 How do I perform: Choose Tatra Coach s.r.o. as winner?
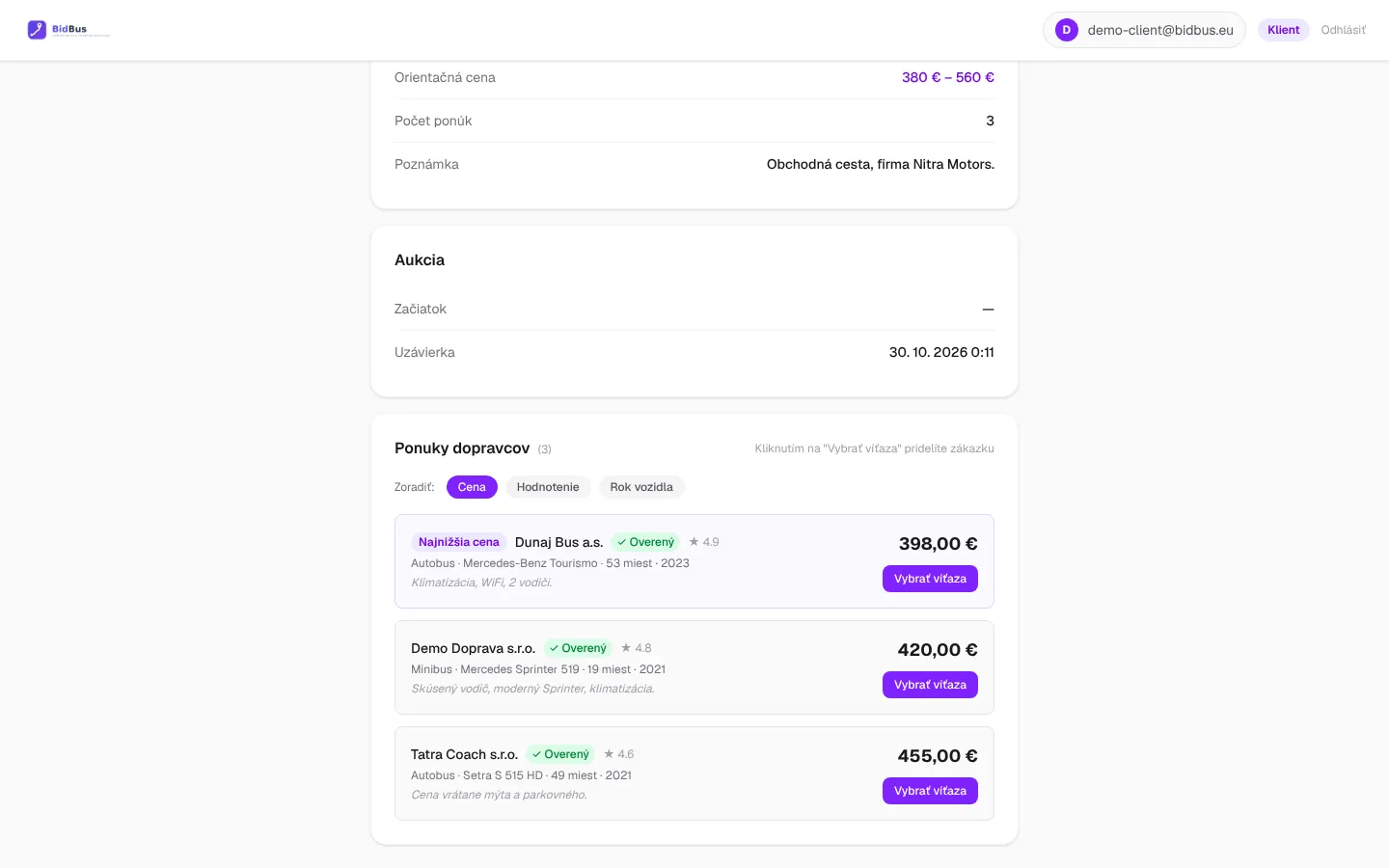tap(930, 791)
